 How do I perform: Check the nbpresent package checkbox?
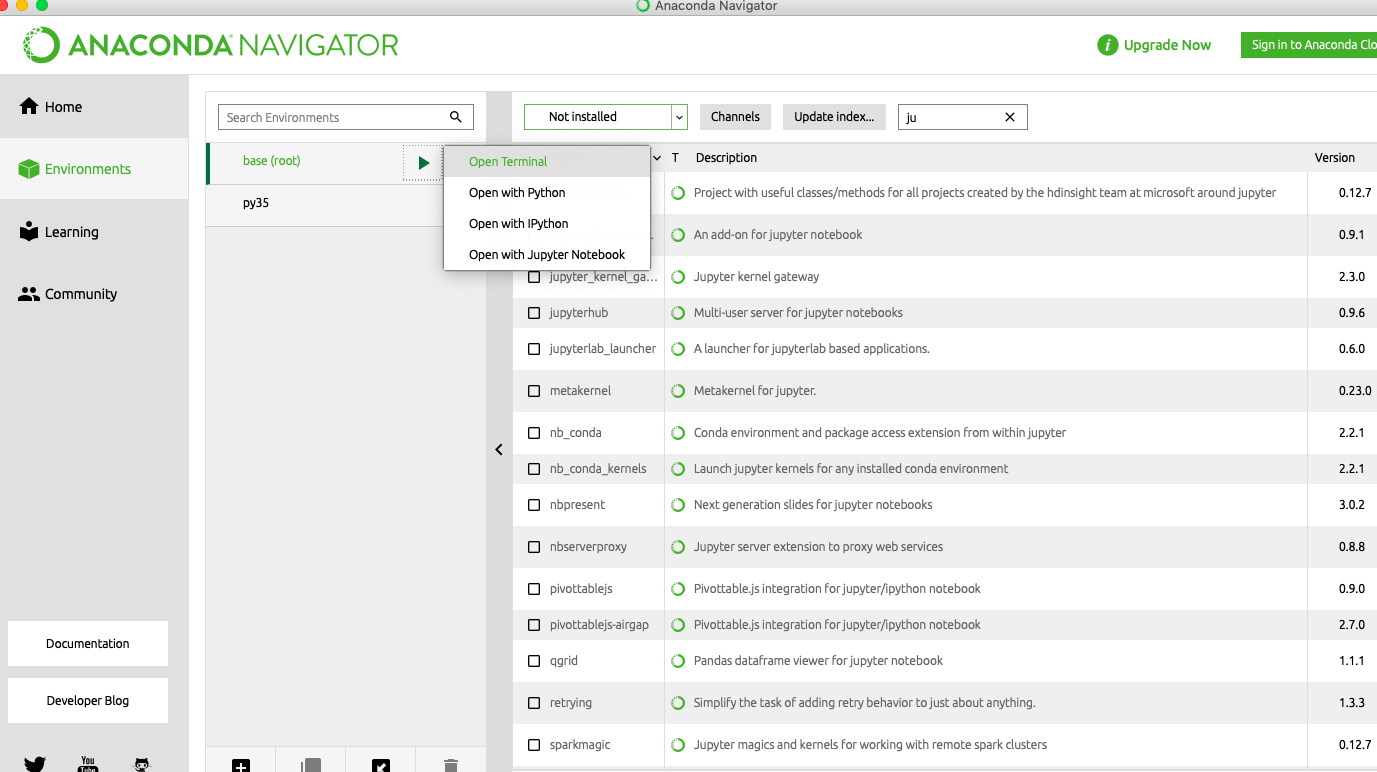[534, 505]
